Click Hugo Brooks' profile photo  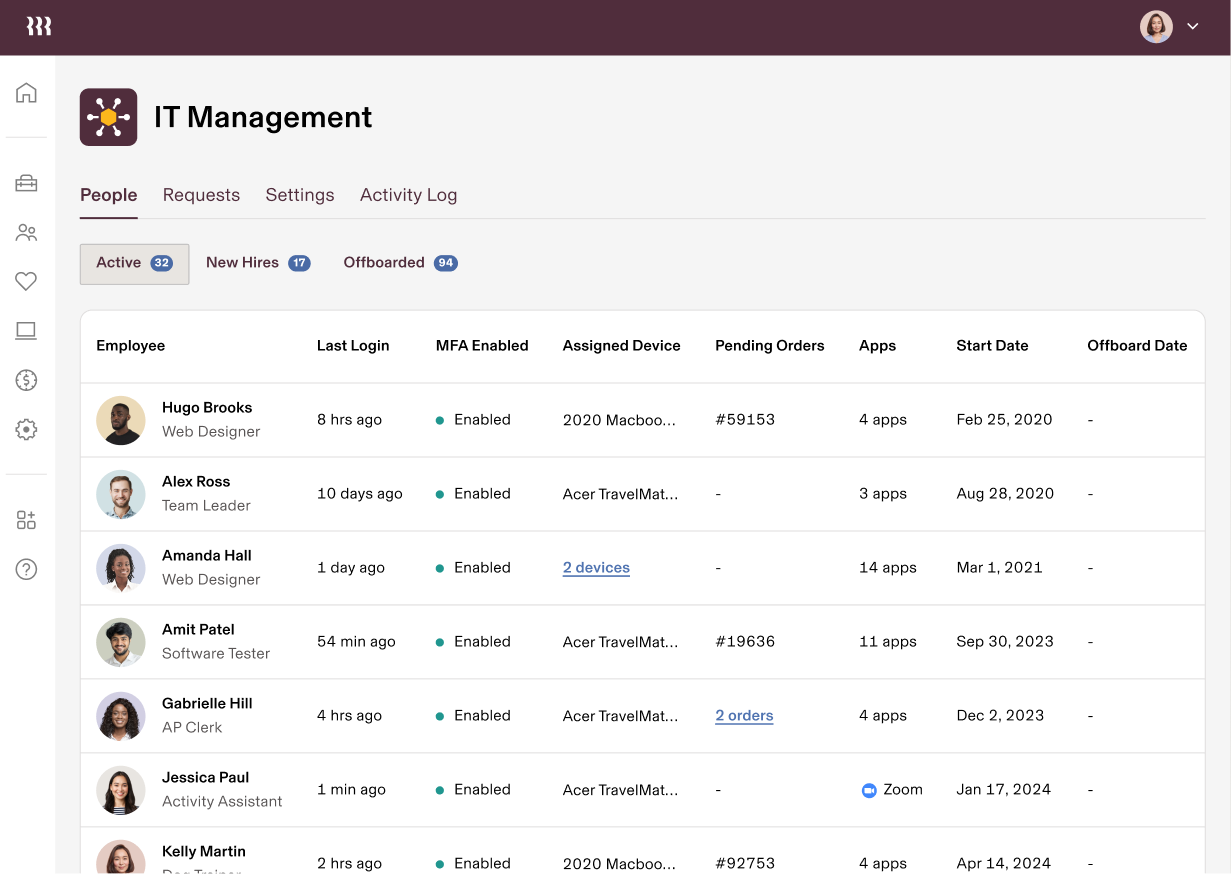[120, 419]
